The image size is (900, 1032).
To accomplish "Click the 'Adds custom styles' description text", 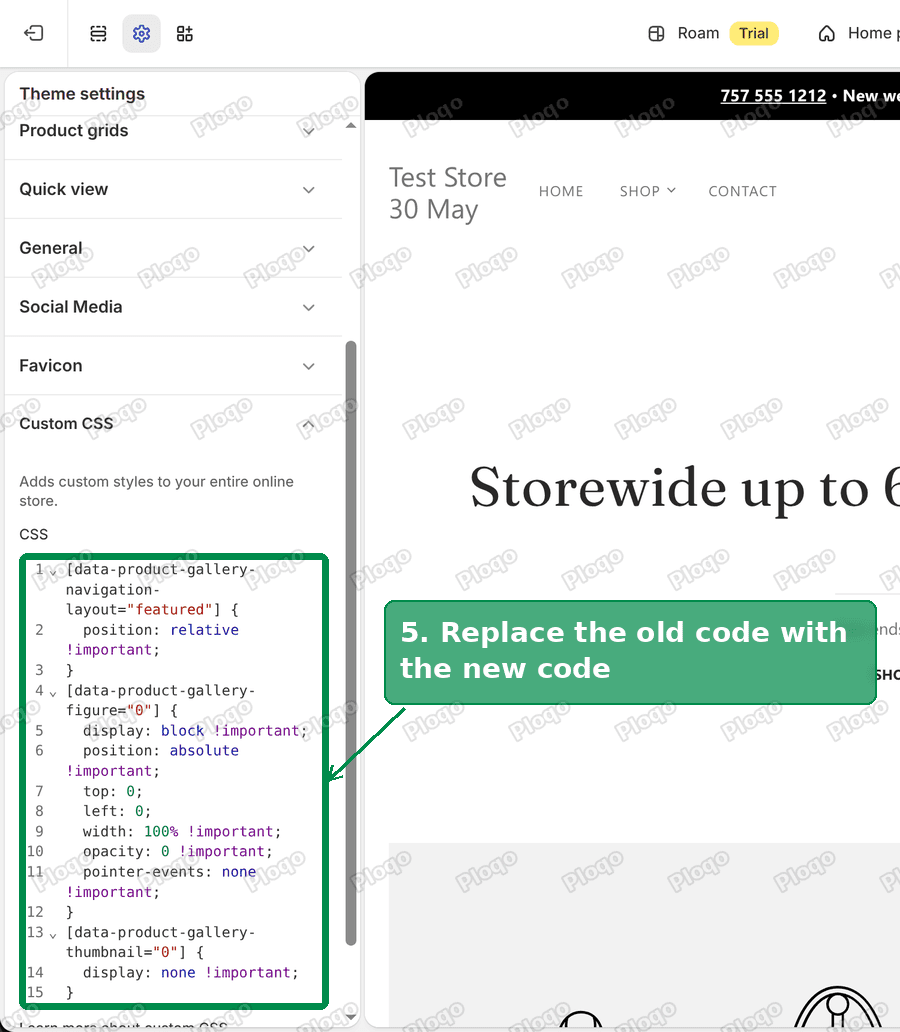I will pyautogui.click(x=157, y=491).
